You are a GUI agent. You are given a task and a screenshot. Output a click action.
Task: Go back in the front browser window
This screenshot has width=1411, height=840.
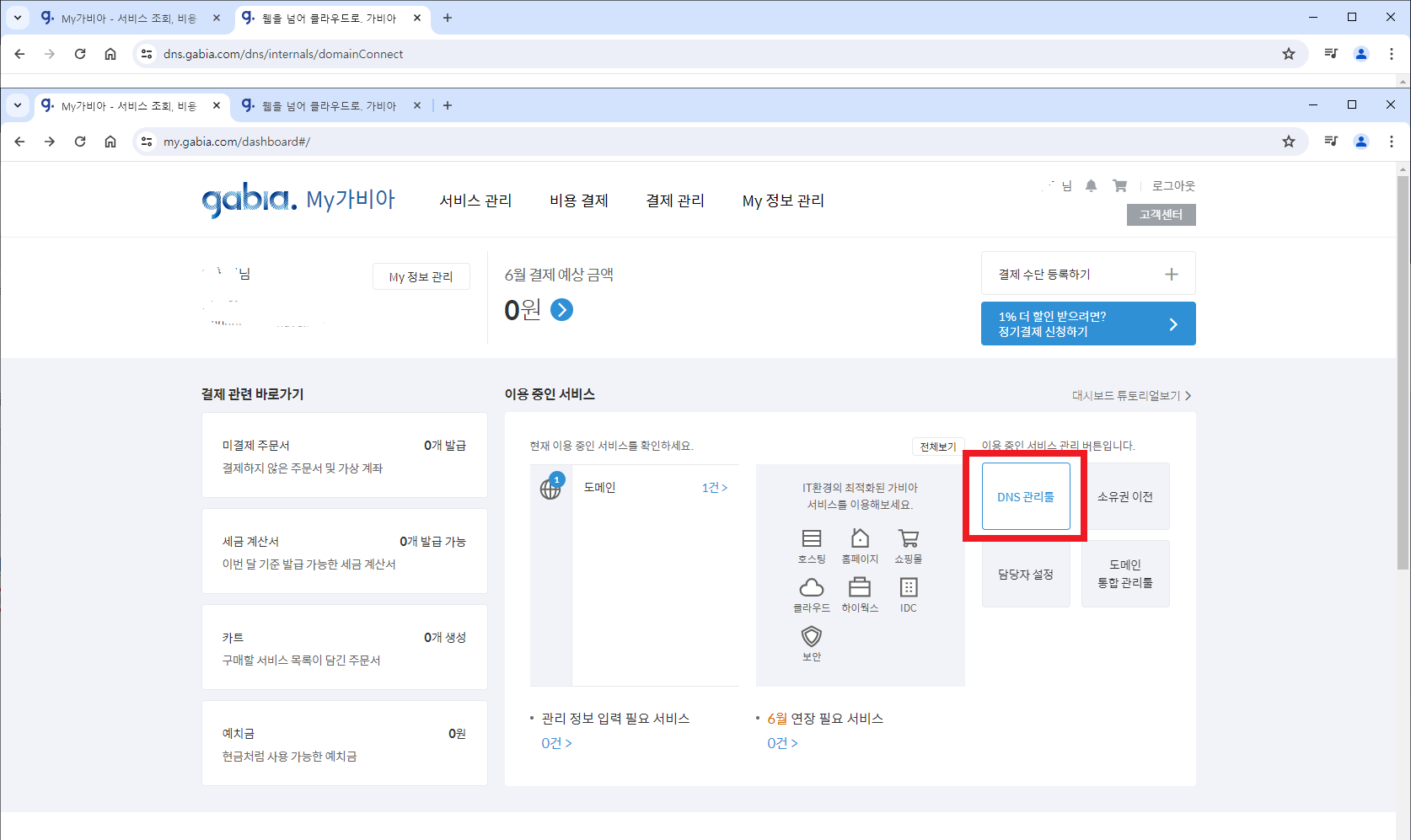pyautogui.click(x=19, y=142)
